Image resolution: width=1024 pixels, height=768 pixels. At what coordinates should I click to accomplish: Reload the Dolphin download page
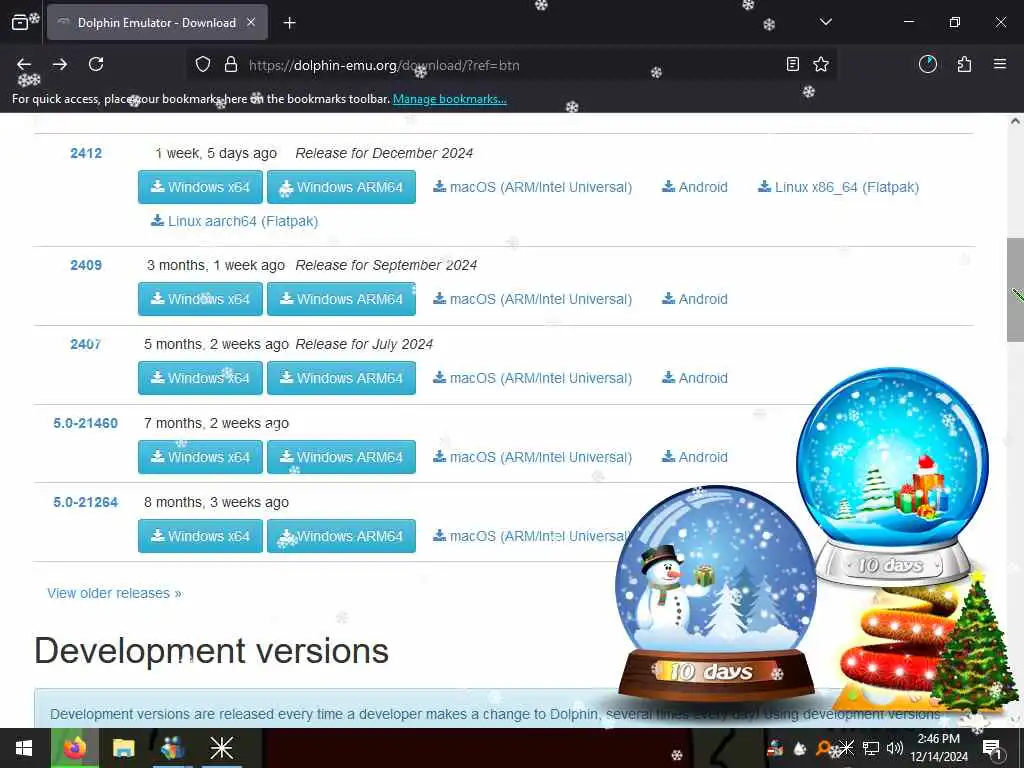(96, 64)
